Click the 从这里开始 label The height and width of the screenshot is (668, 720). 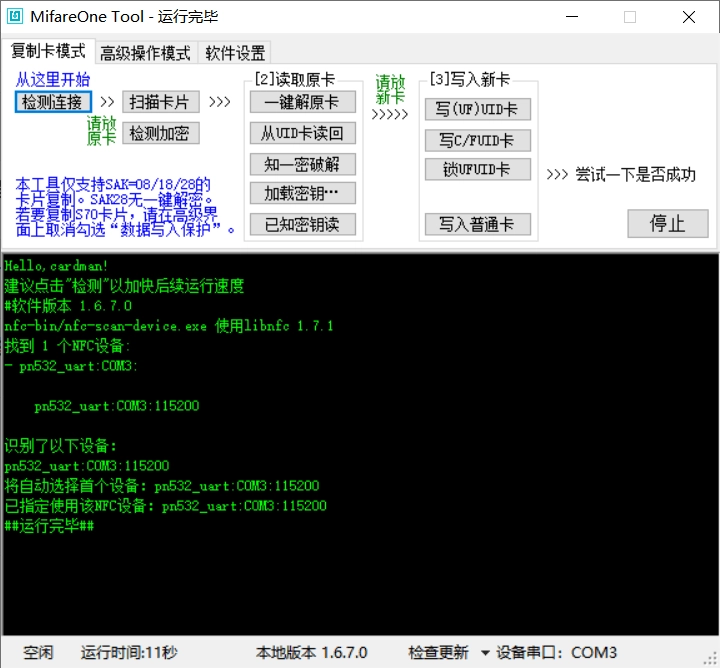coord(53,80)
